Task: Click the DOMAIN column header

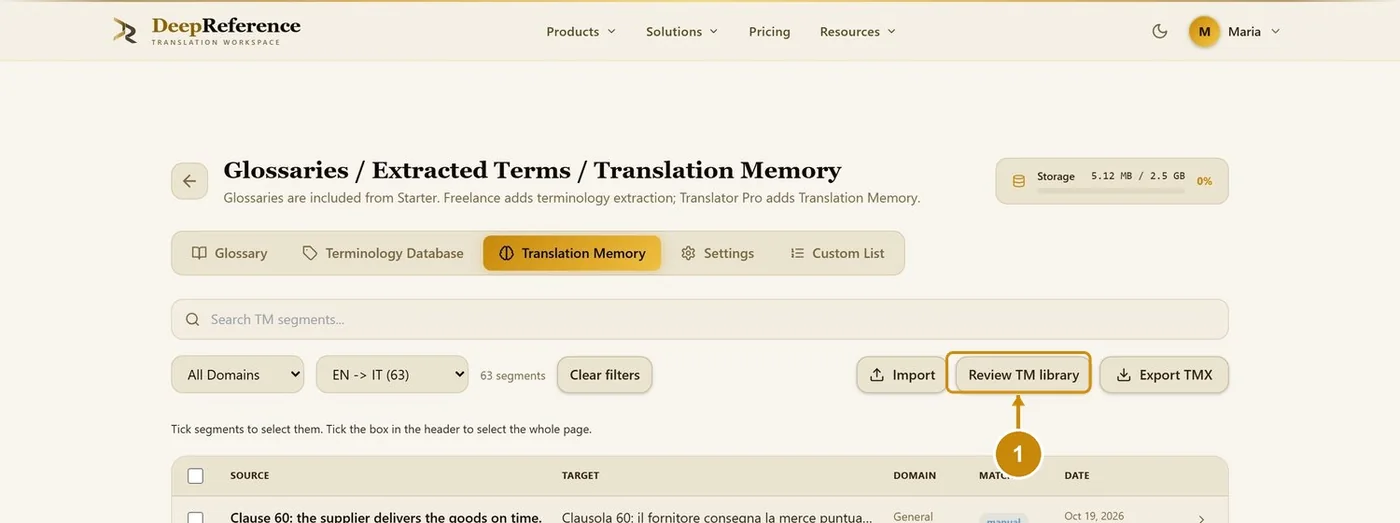Action: click(x=915, y=476)
